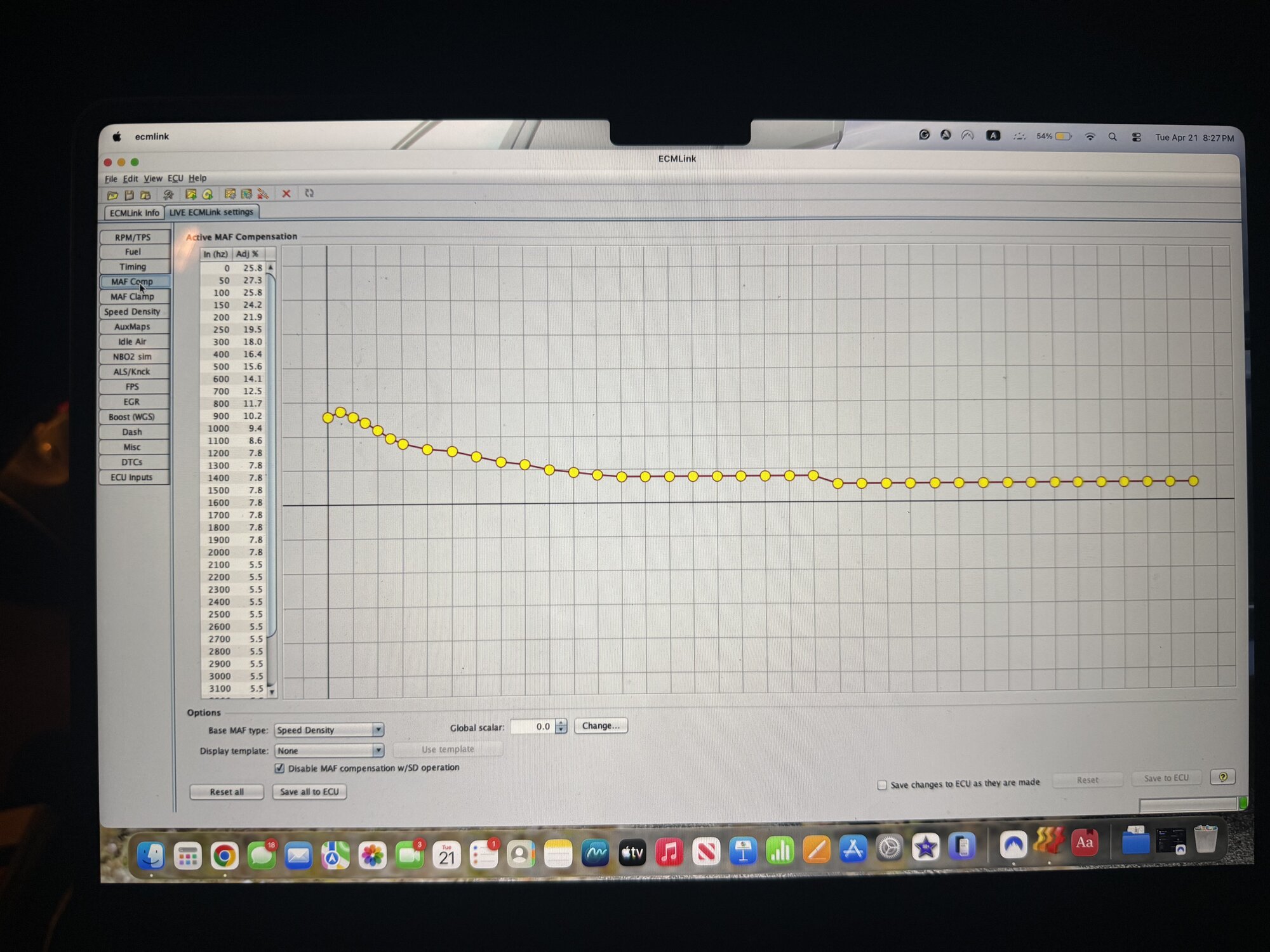This screenshot has height=952, width=1270.
Task: Click scroll down arrow of MAF table
Action: coord(272,692)
